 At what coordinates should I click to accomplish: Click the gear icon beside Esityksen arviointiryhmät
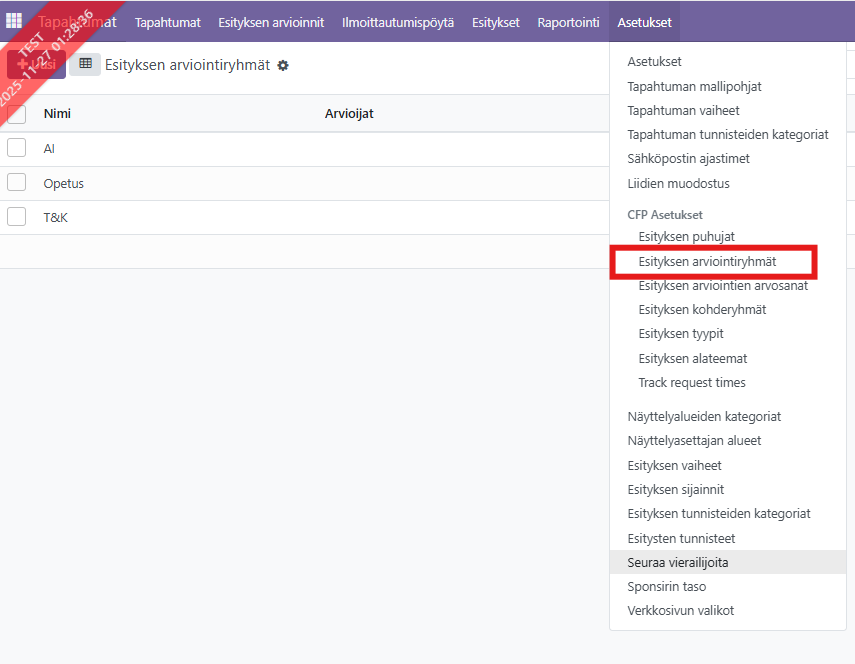click(x=283, y=65)
